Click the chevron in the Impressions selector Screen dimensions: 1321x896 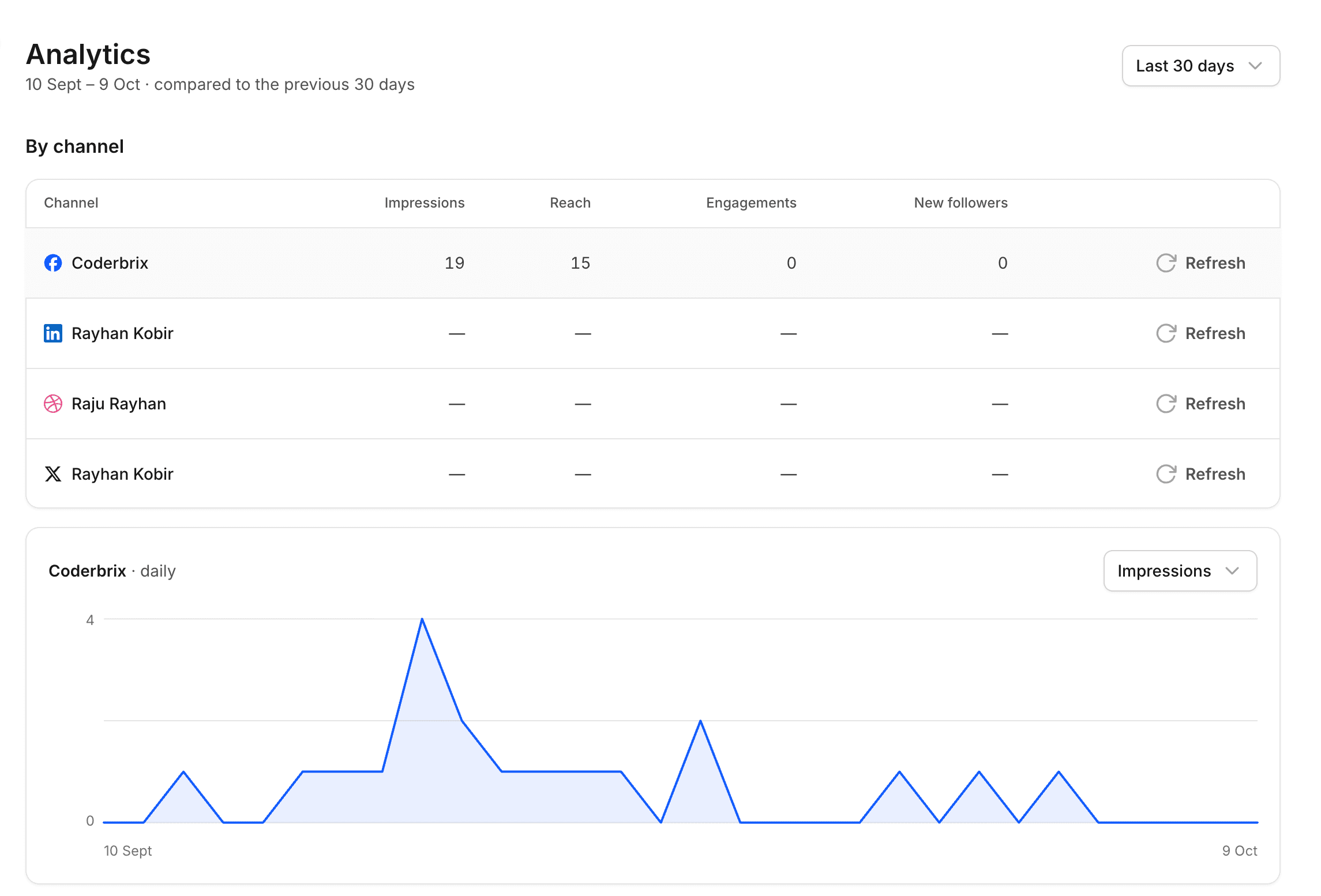click(x=1232, y=571)
